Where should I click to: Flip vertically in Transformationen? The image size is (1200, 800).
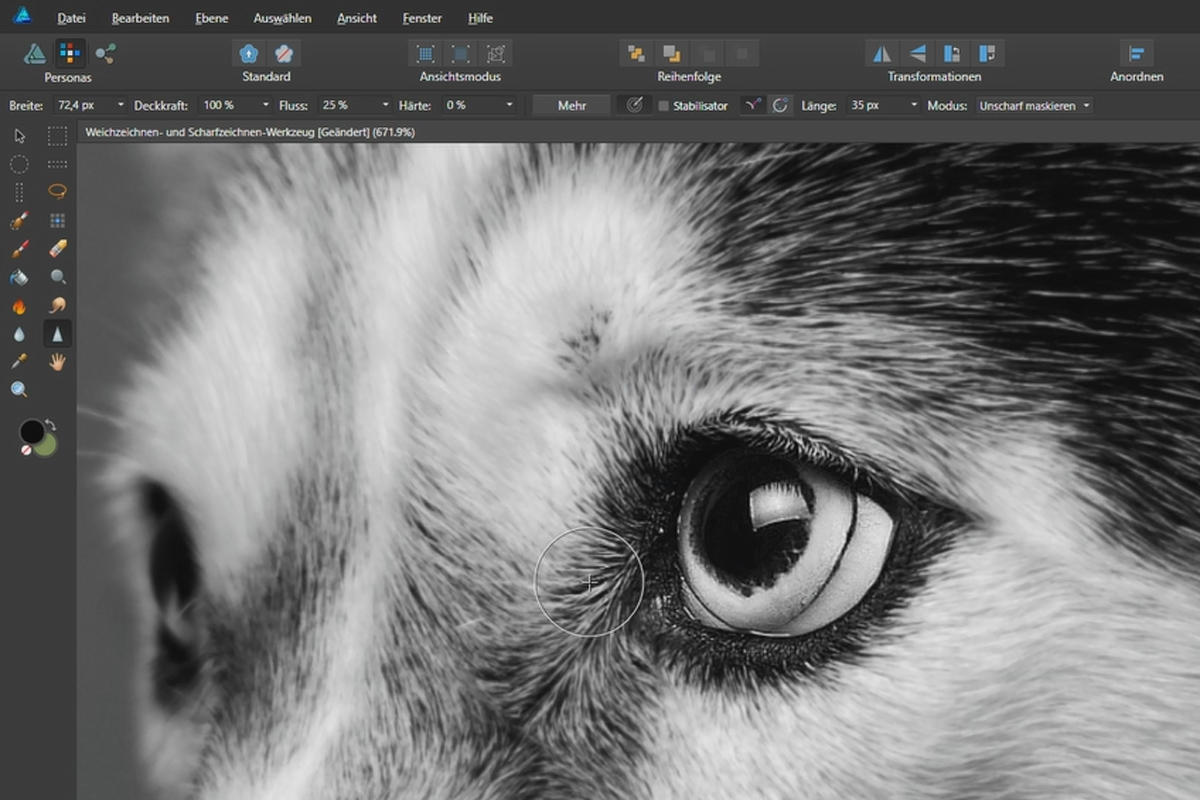(917, 53)
